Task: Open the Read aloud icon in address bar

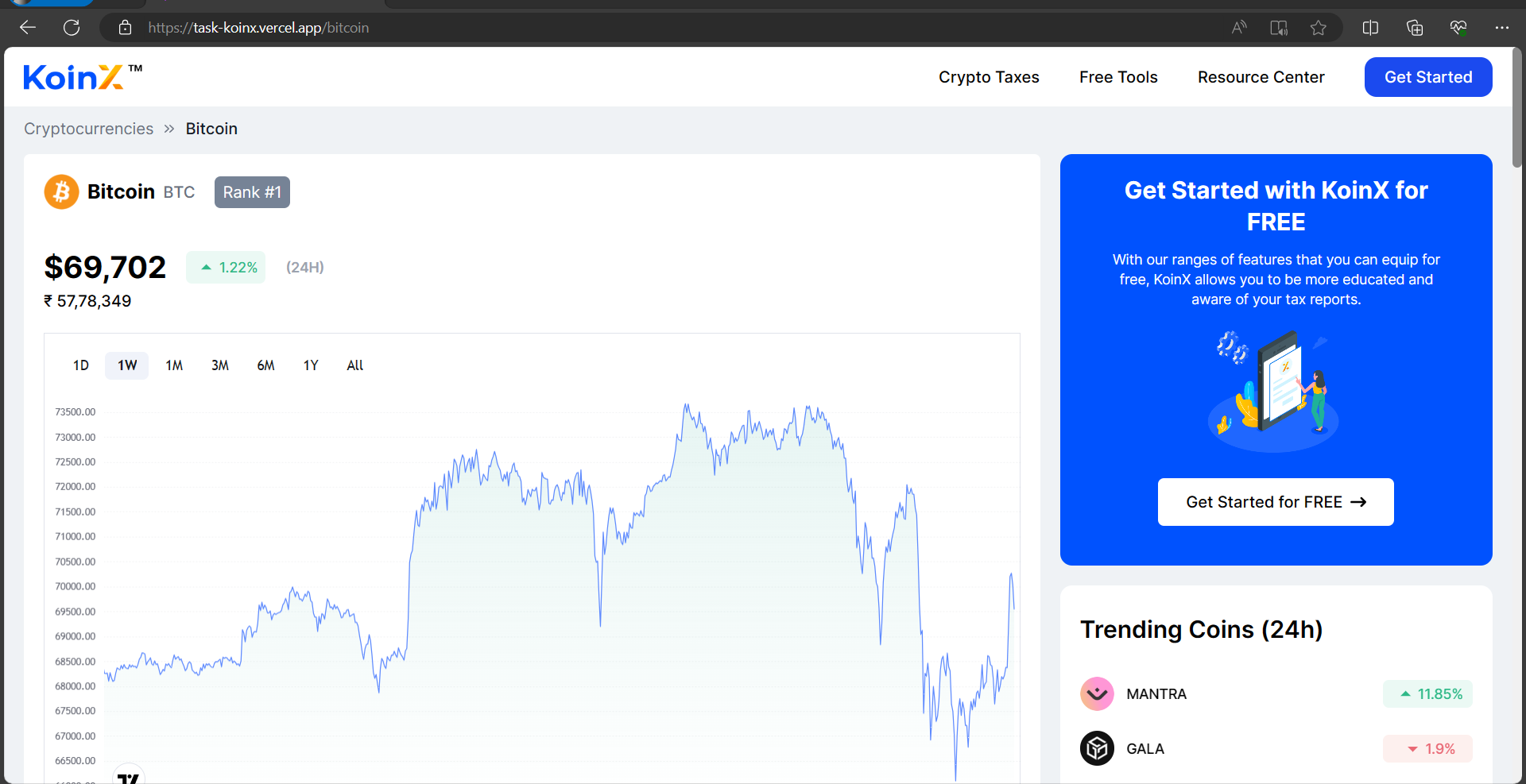Action: pos(1239,28)
